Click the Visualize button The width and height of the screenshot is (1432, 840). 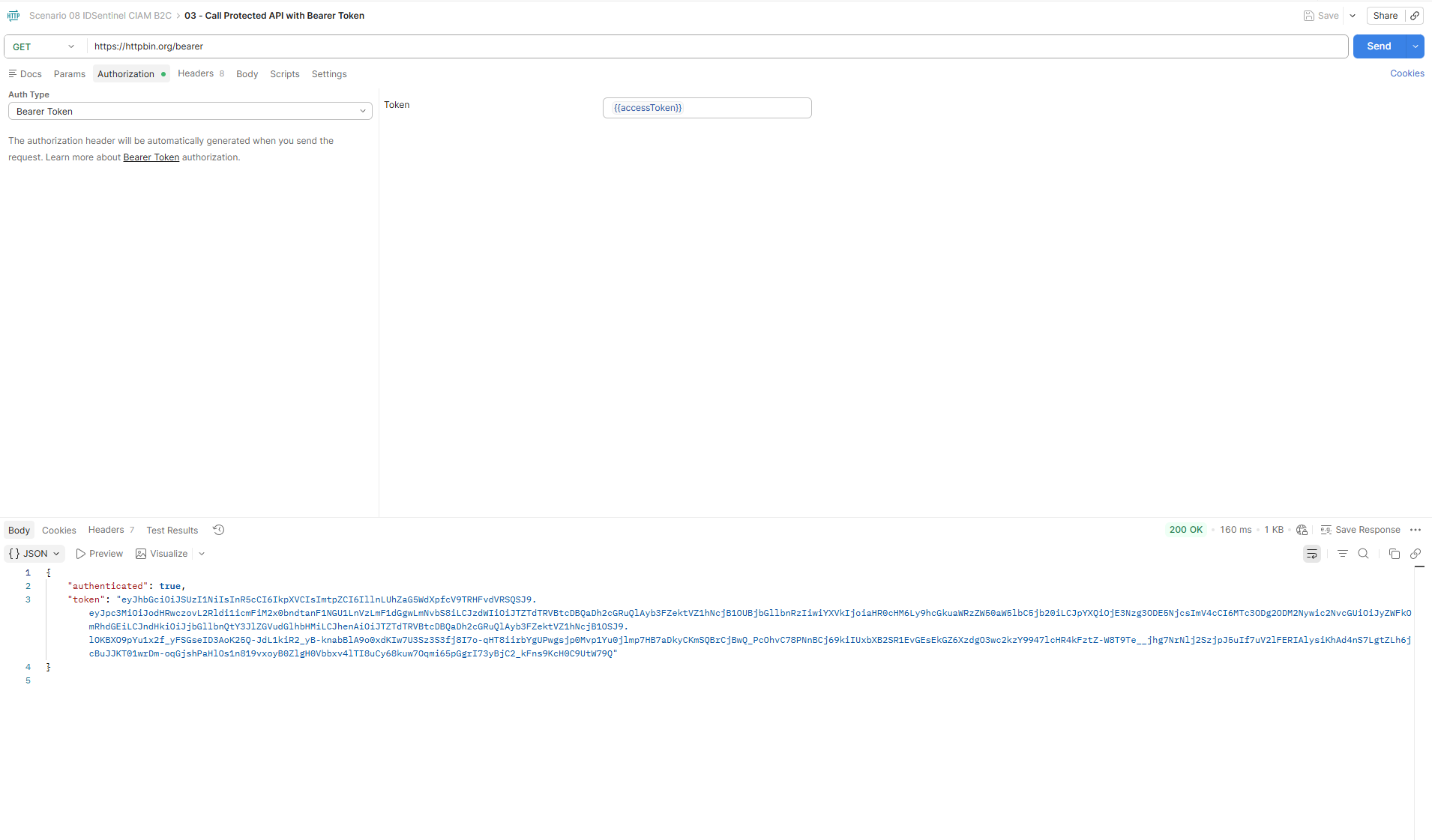(x=162, y=554)
